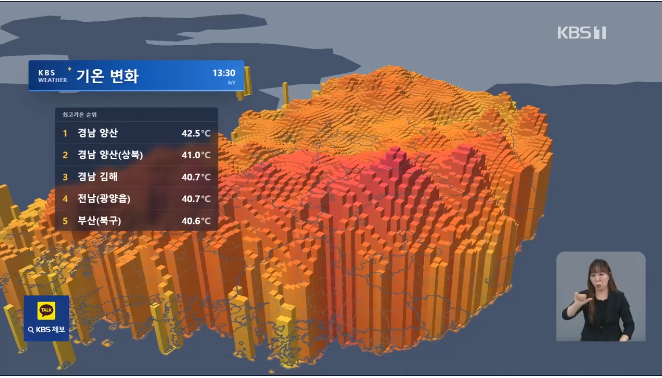Click the KakaoTalk TALK icon
Image resolution: width=662 pixels, height=378 pixels.
[x=46, y=310]
